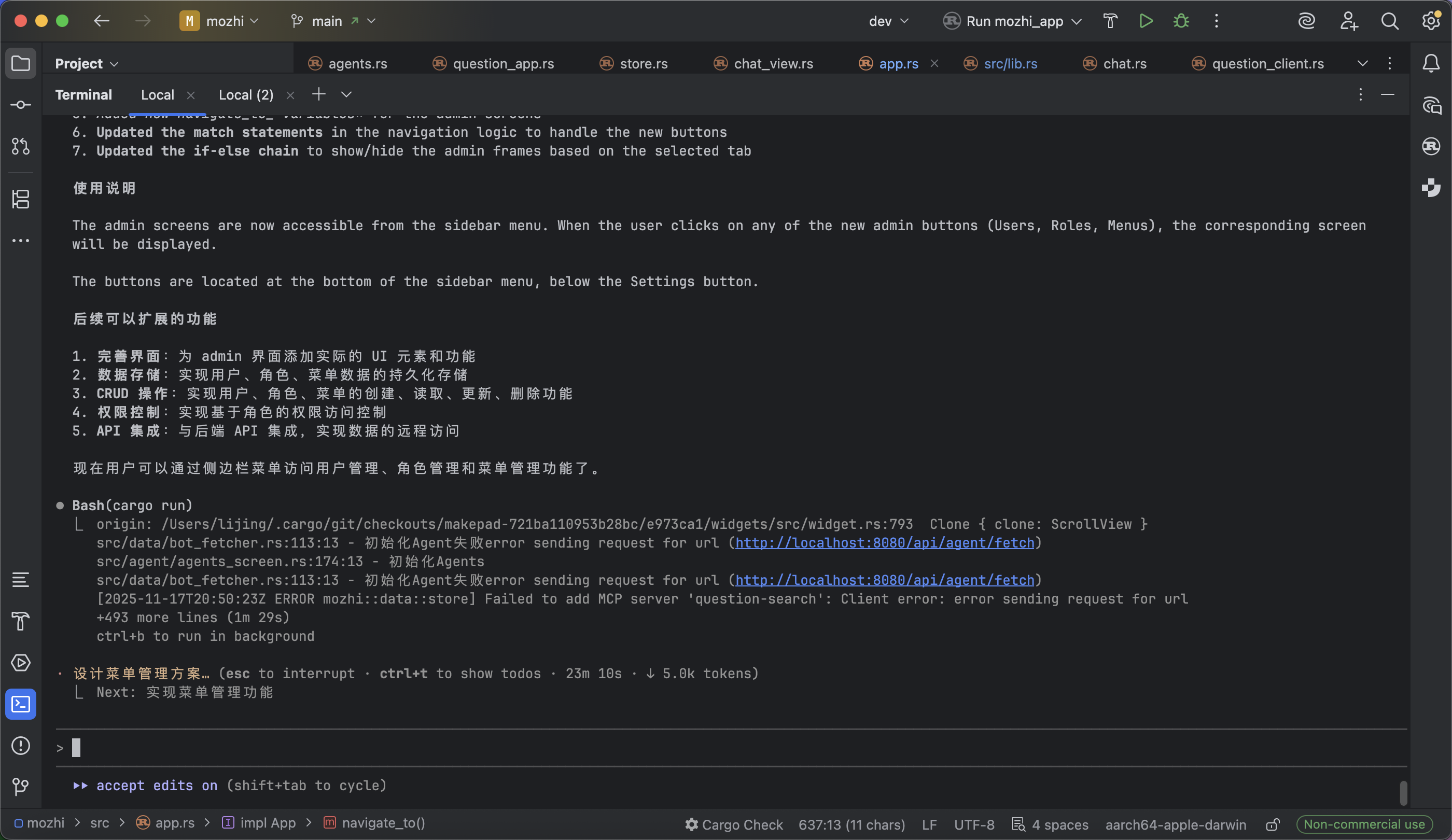Click the Build hammer icon in the top toolbar

click(x=1110, y=21)
